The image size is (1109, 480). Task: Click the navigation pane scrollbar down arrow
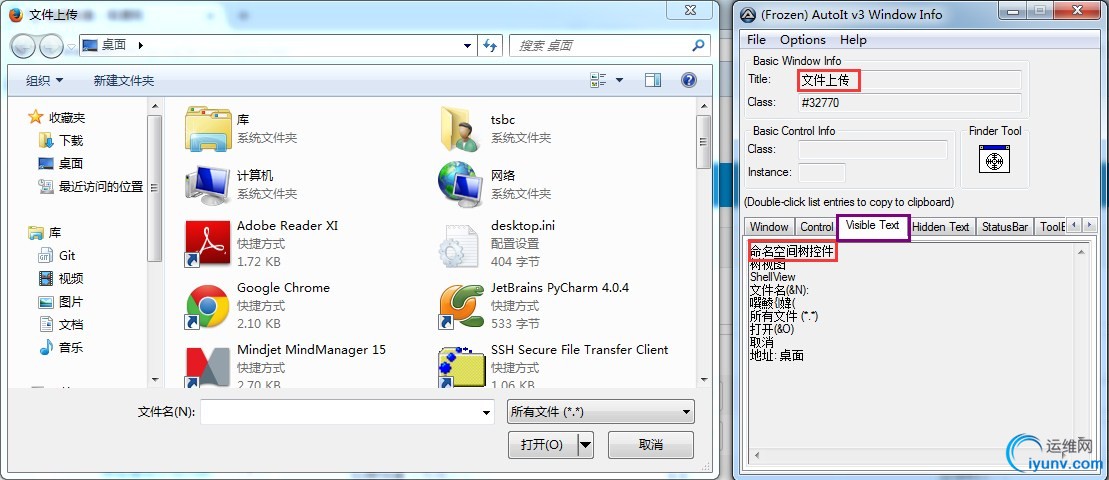point(153,380)
